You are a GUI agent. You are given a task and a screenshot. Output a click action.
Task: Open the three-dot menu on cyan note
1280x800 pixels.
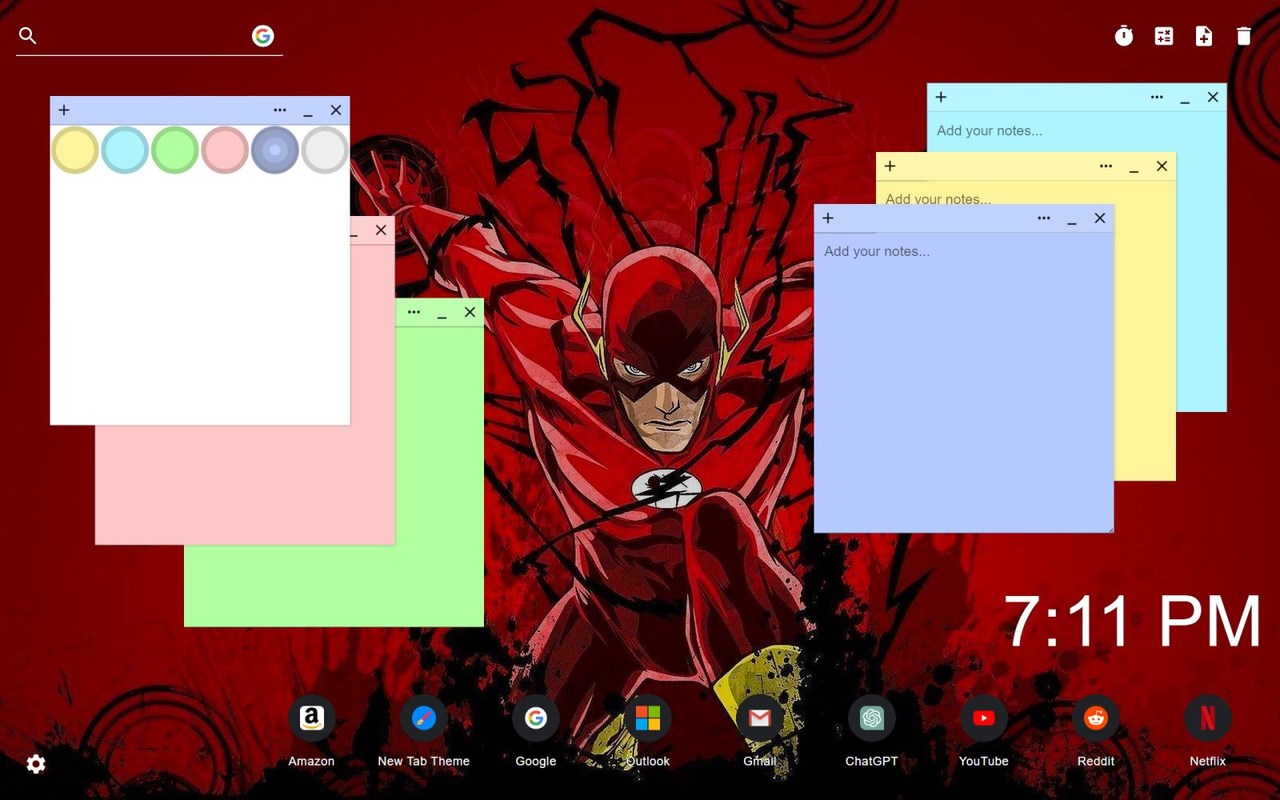1157,97
